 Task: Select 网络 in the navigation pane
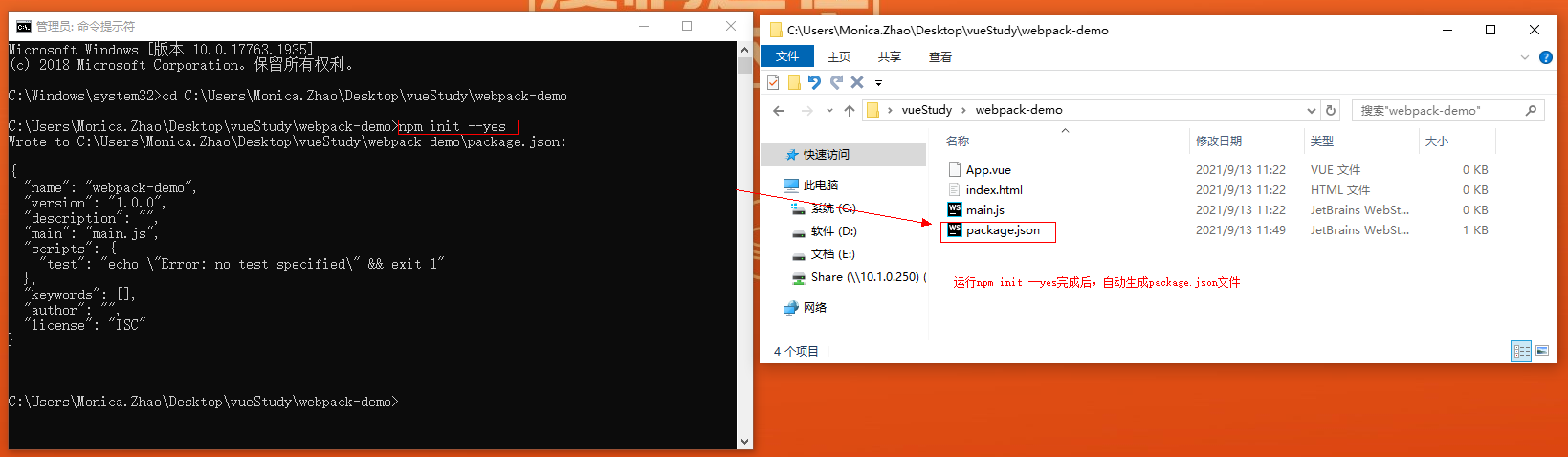point(815,308)
